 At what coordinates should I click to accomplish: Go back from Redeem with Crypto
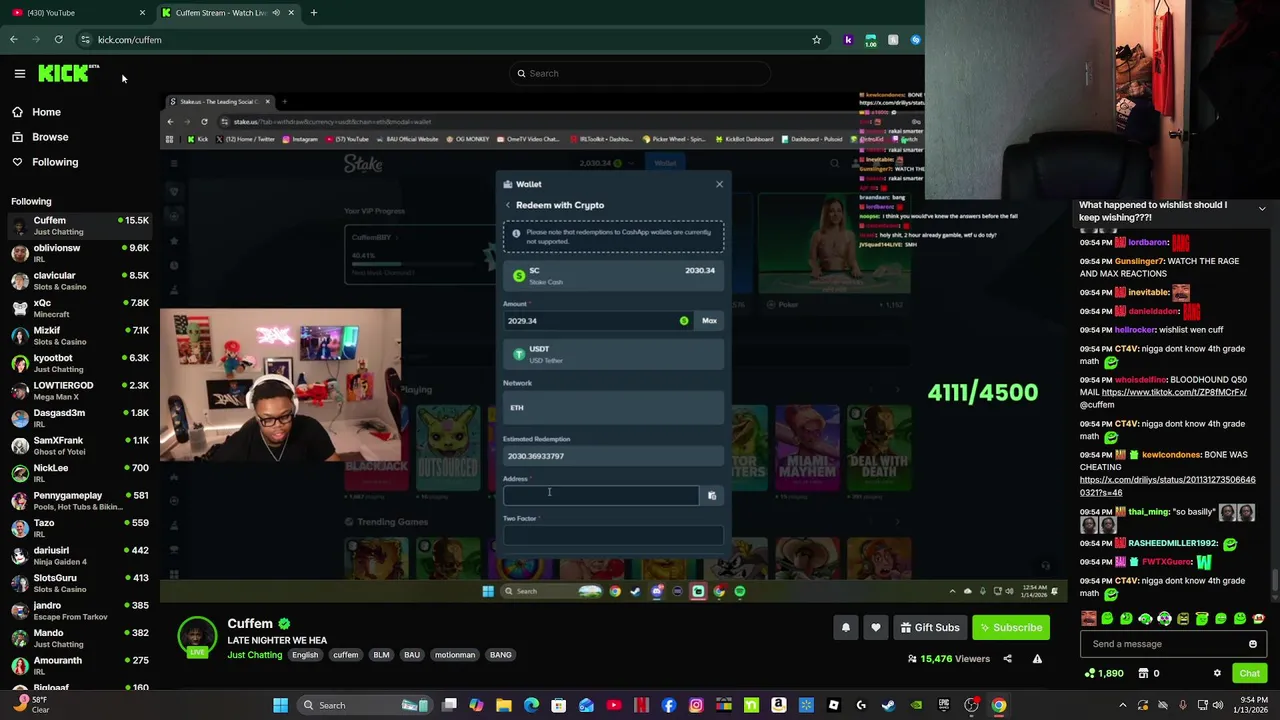click(x=508, y=205)
